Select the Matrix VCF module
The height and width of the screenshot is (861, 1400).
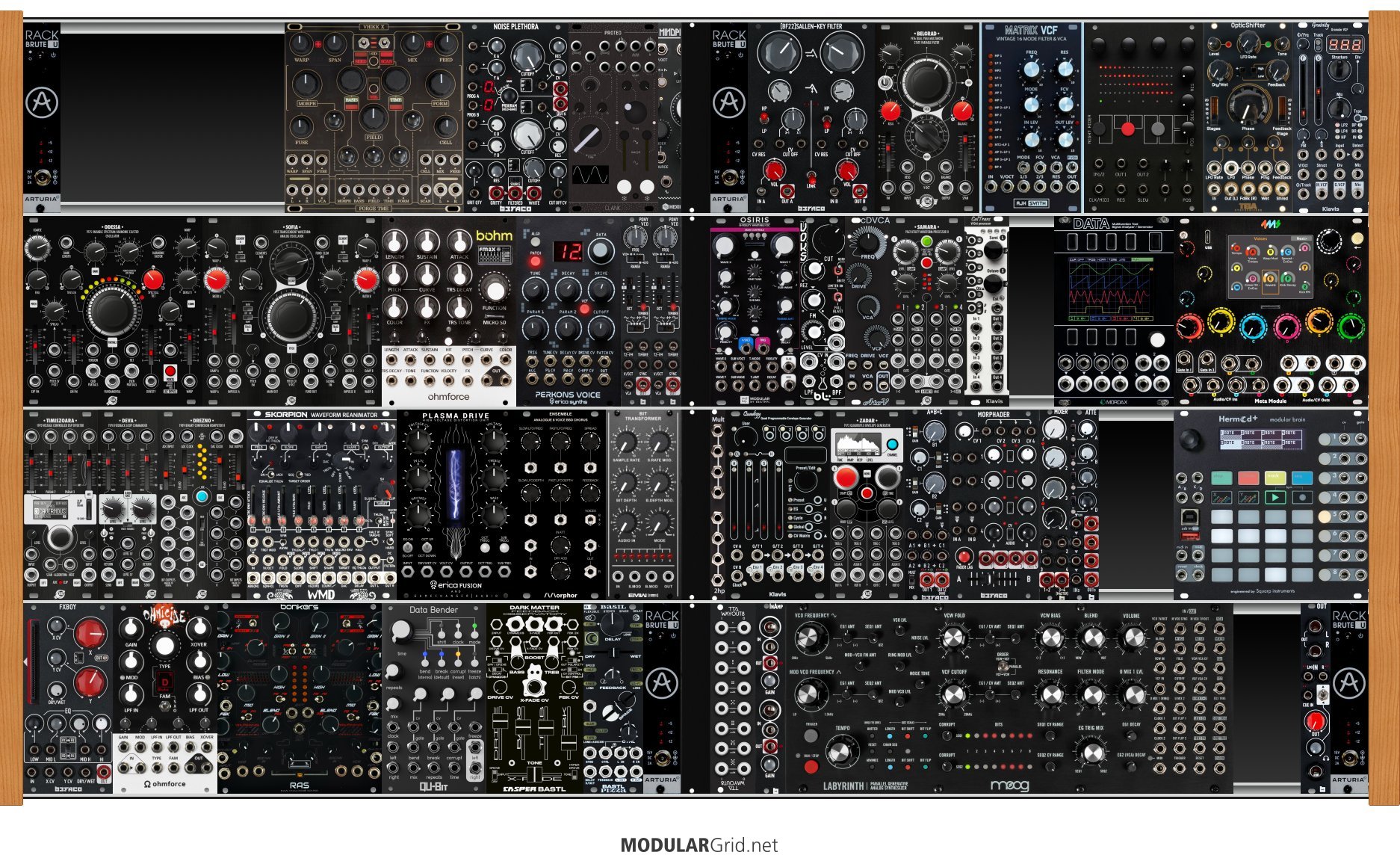click(1031, 117)
